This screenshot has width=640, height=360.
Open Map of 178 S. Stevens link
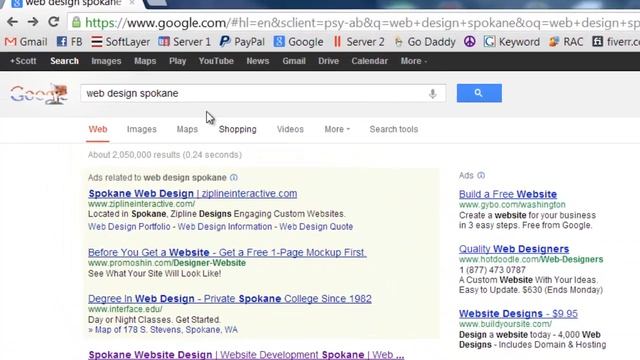pos(166,330)
